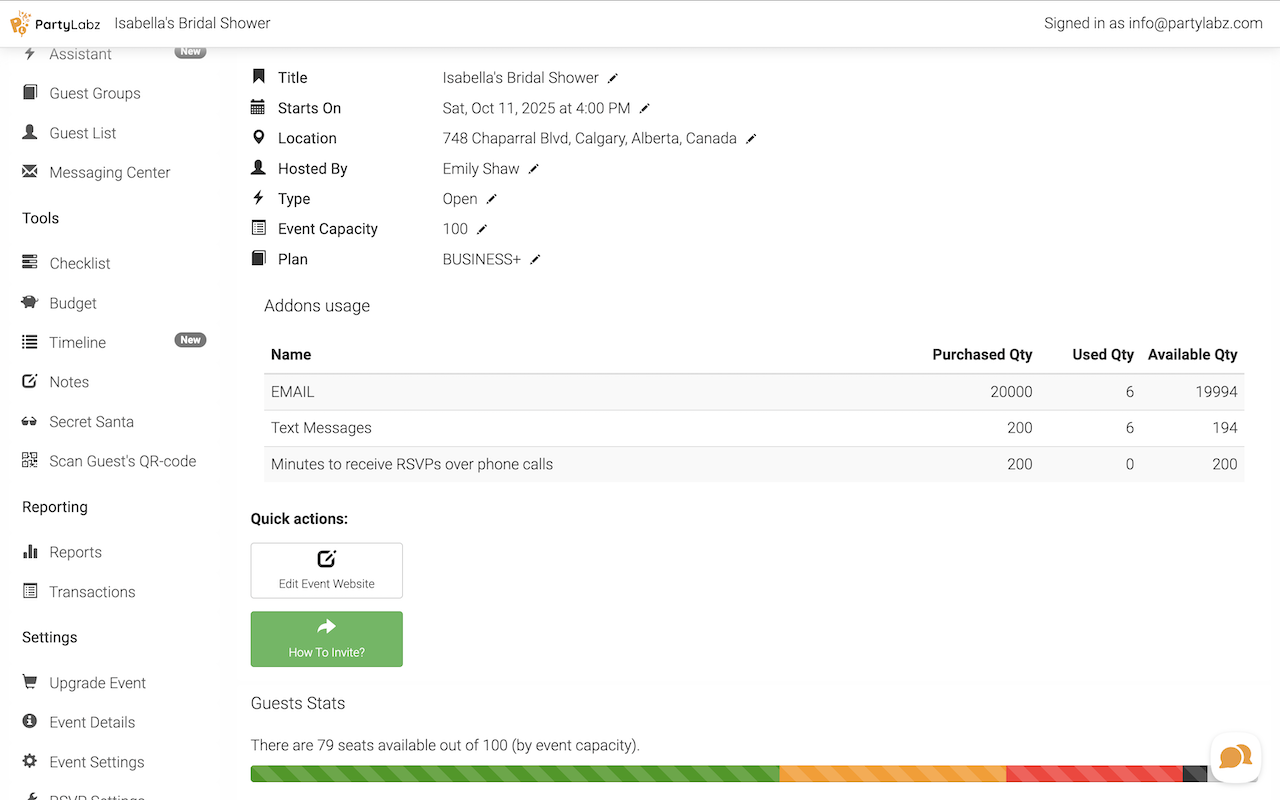
Task: Click the green segment of guests stats bar
Action: (514, 774)
